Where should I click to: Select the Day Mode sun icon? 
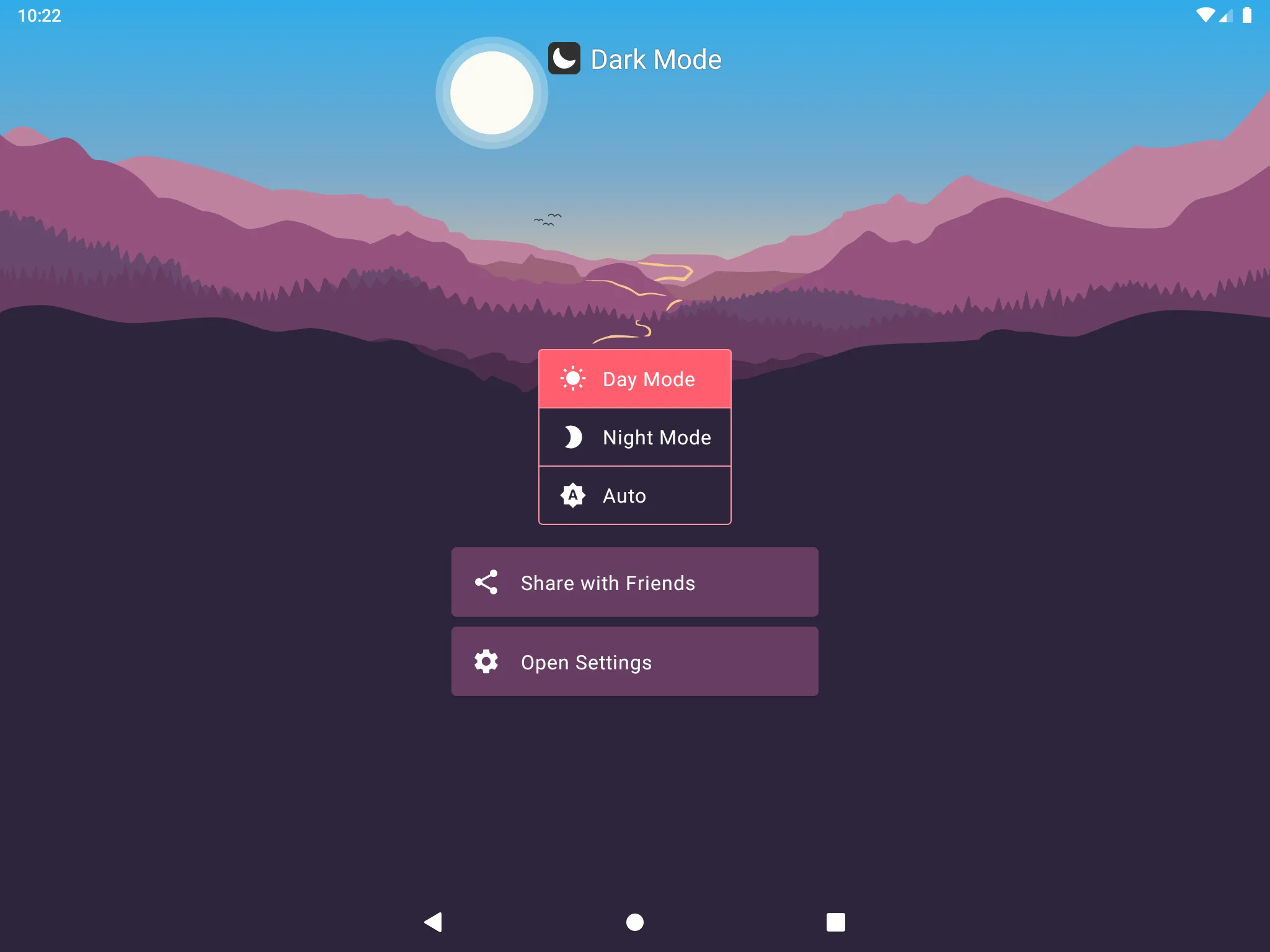[572, 378]
